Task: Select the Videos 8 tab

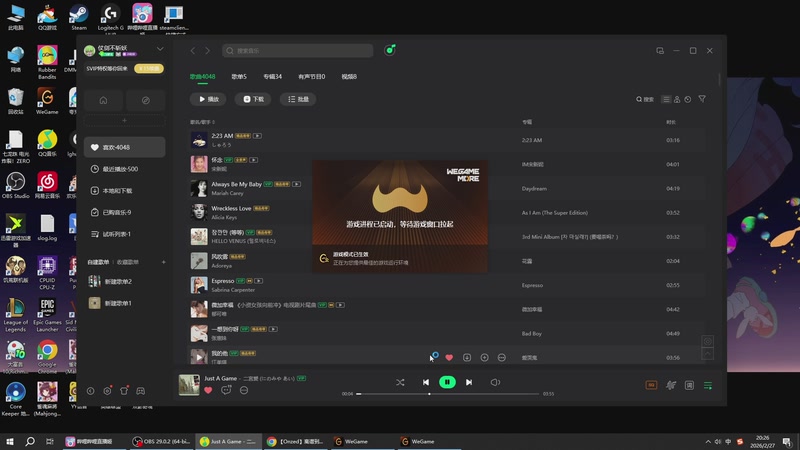Action: pos(349,77)
